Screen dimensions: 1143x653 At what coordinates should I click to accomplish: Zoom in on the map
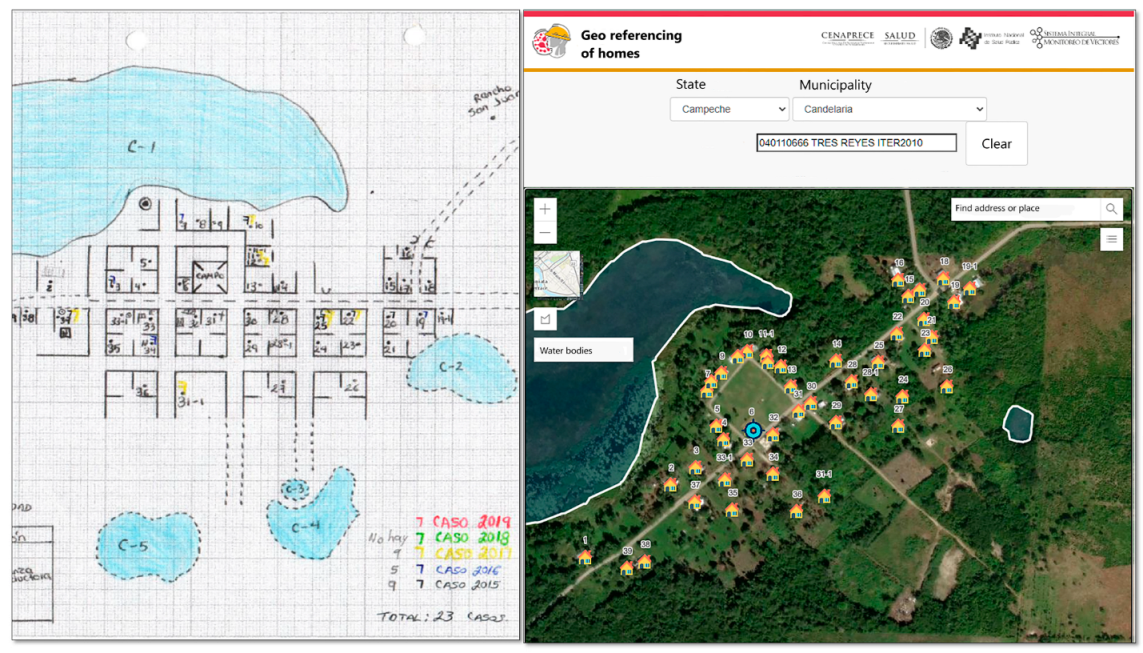coord(544,209)
